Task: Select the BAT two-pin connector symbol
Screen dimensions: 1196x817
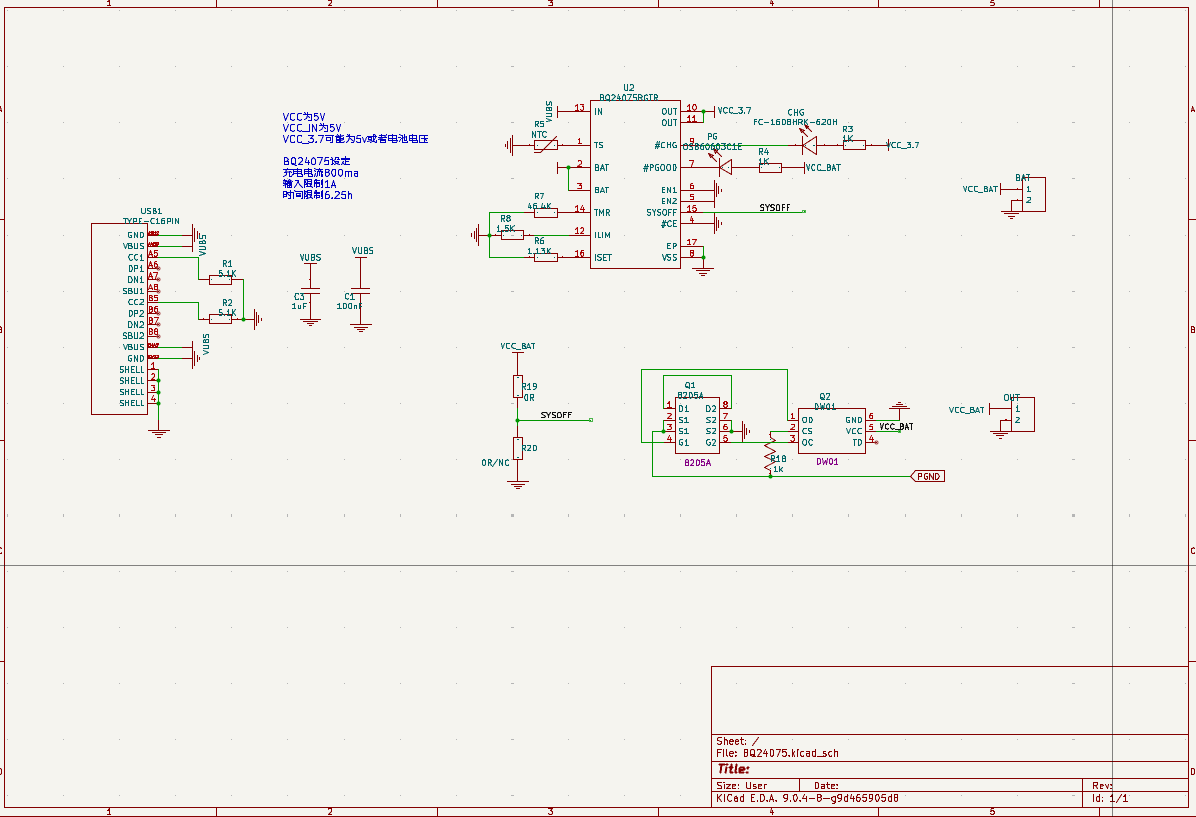Action: [1033, 195]
